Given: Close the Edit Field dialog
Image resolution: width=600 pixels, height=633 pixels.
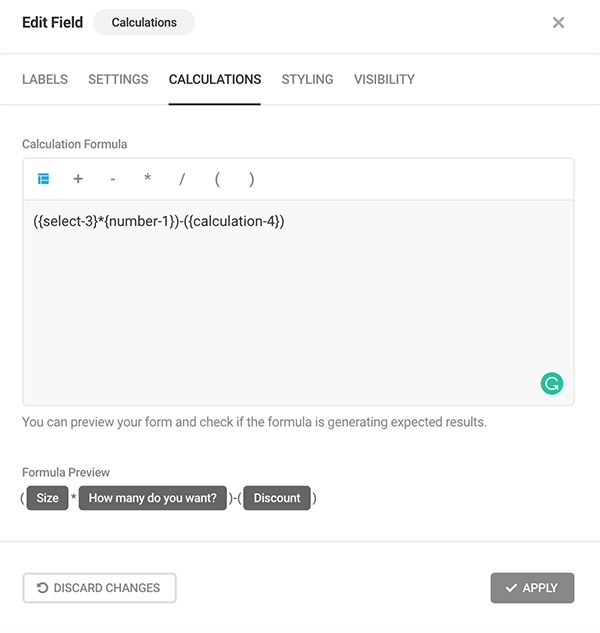Looking at the screenshot, I should [x=558, y=22].
